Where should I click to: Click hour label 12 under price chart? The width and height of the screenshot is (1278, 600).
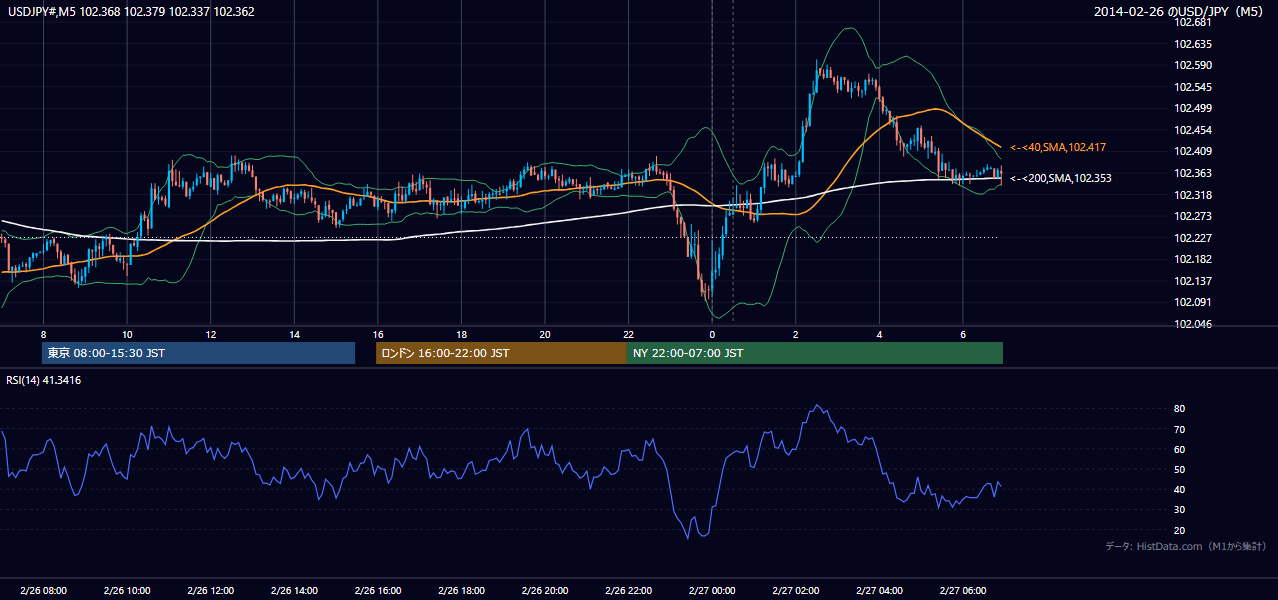click(x=211, y=334)
